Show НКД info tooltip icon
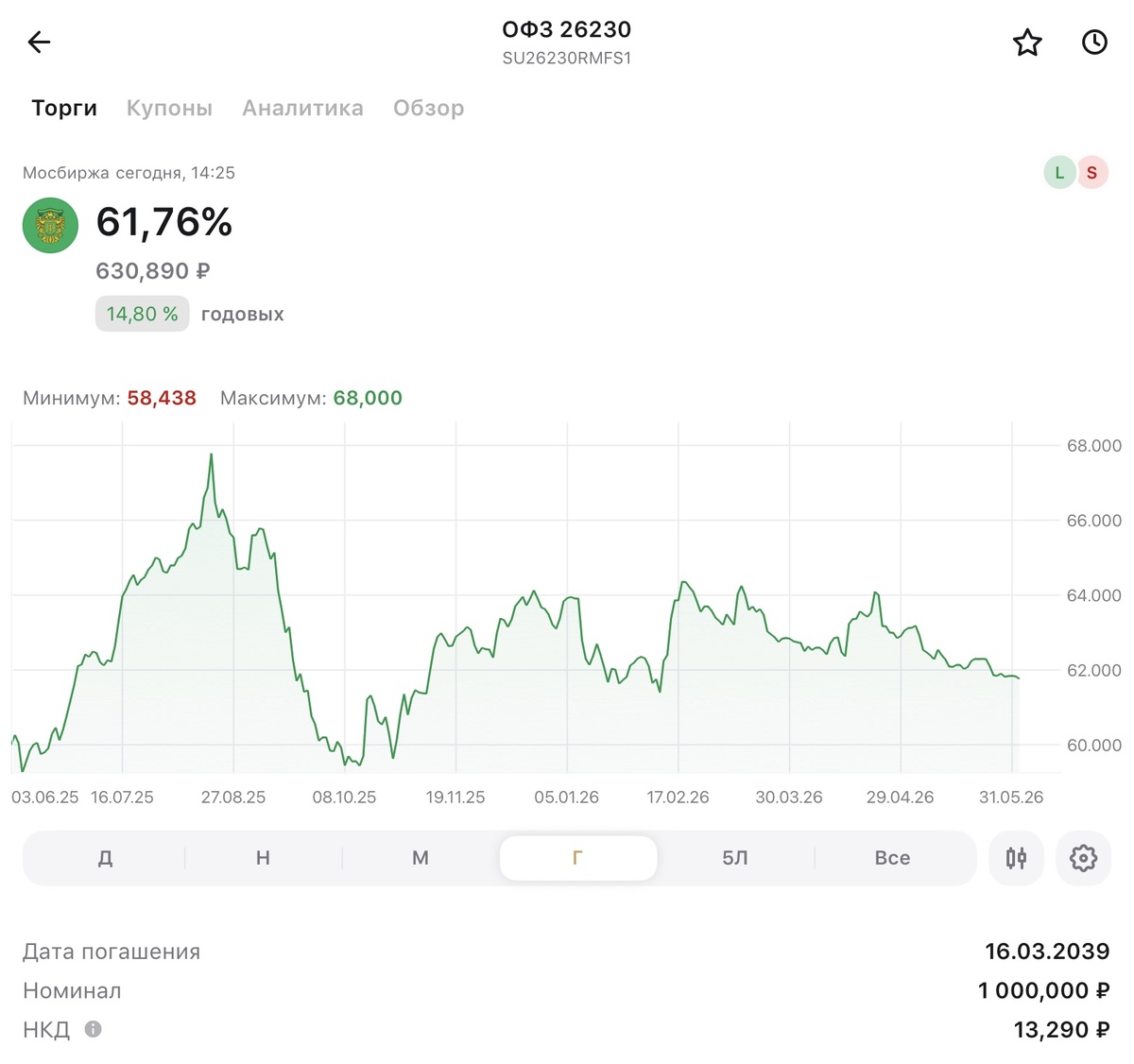The image size is (1134, 1064). coord(93,1029)
